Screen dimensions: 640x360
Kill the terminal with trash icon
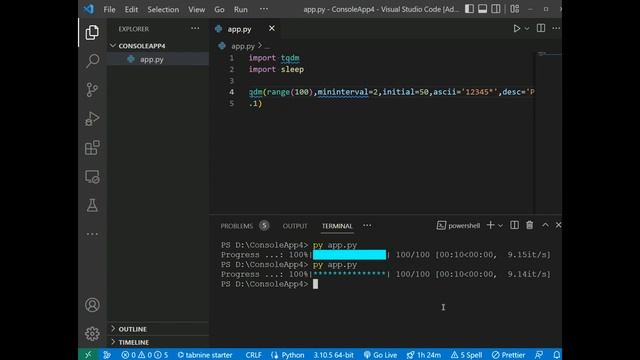click(529, 225)
